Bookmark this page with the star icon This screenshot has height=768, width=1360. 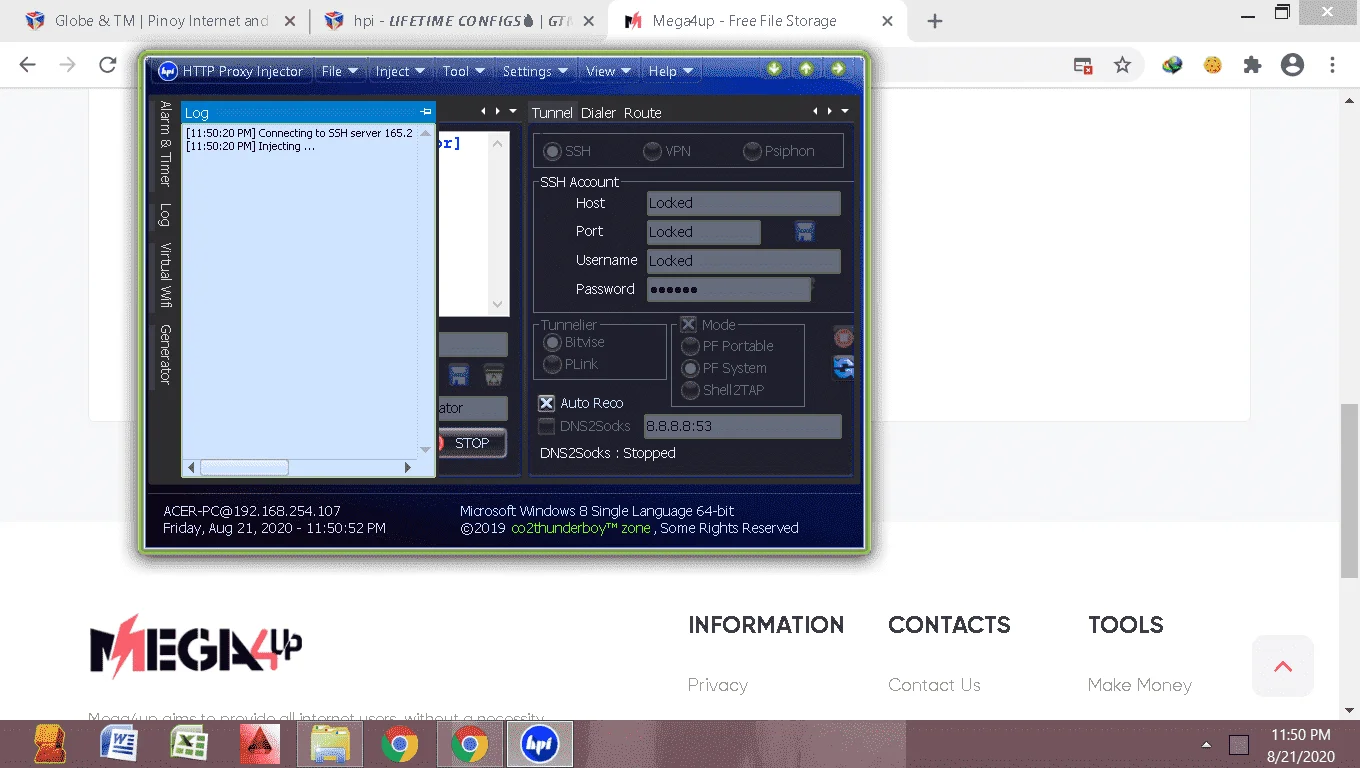point(1122,65)
